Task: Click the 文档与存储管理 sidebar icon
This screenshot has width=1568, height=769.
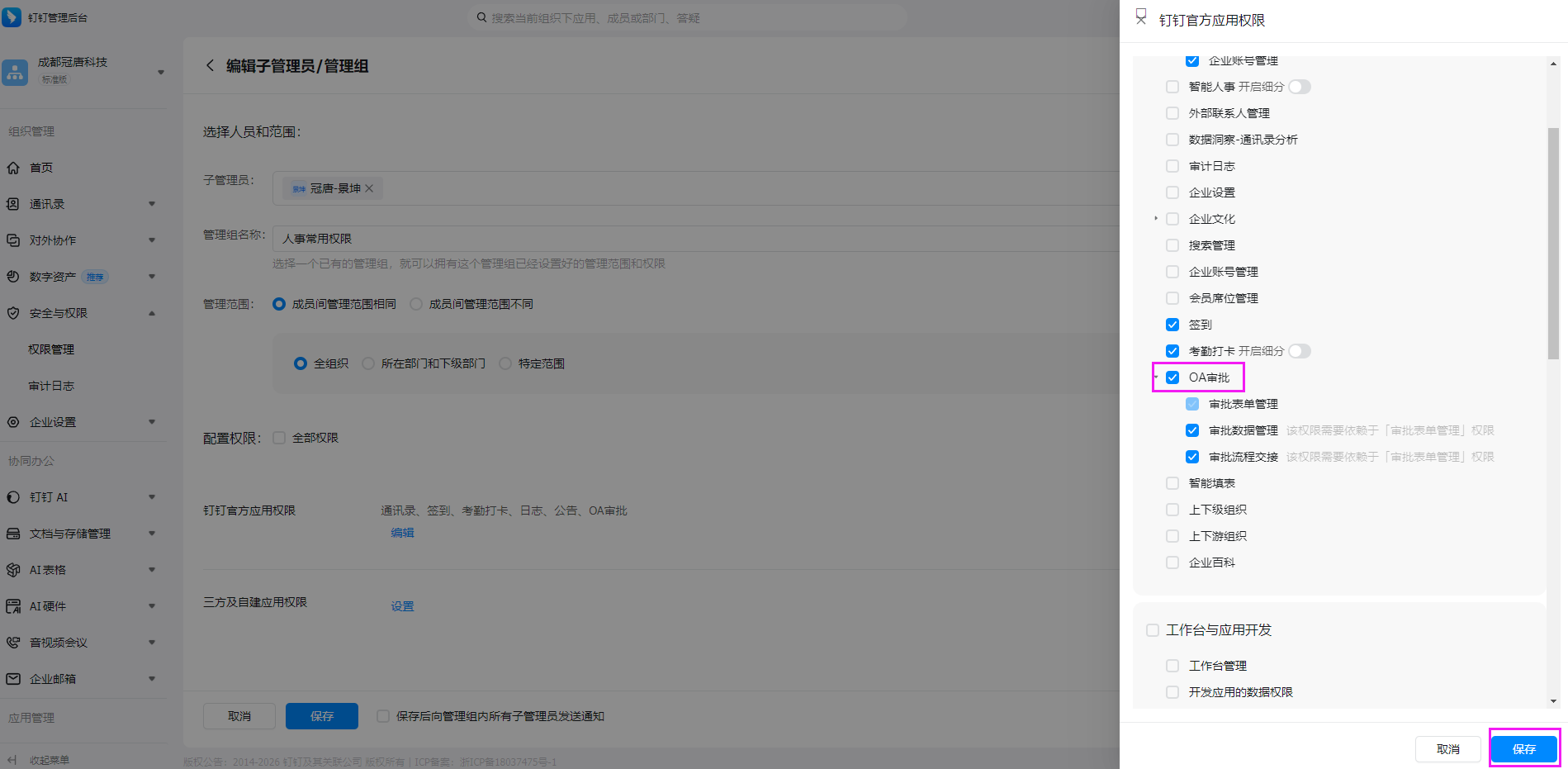Action: (x=13, y=534)
